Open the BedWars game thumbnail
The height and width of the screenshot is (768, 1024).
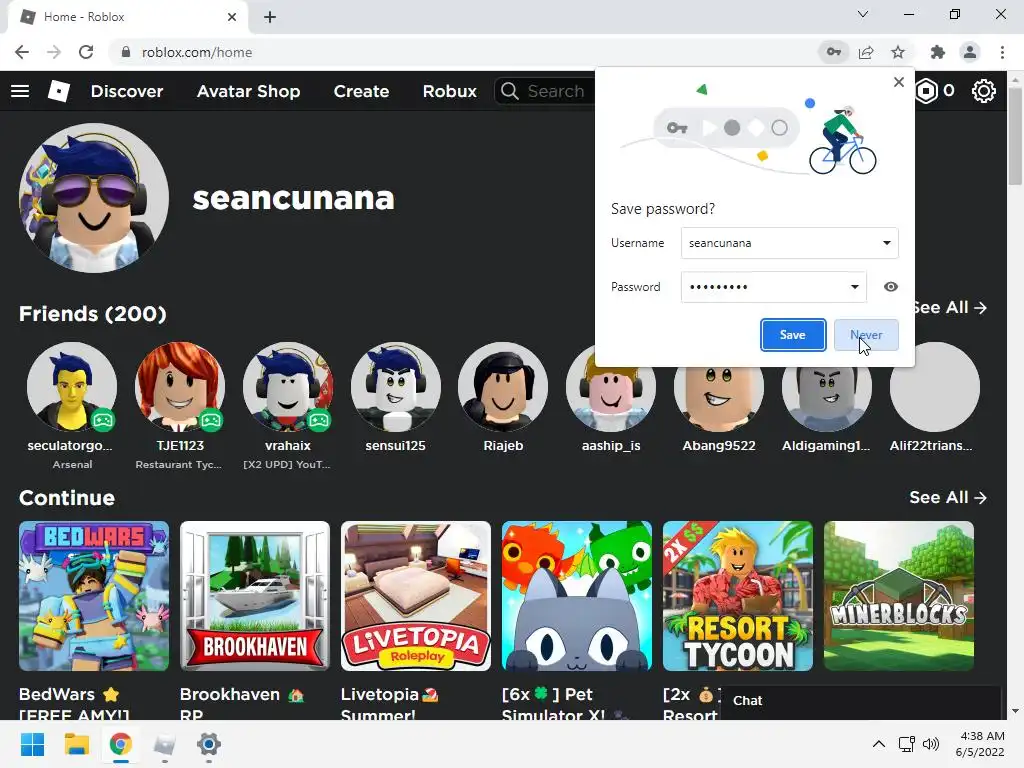94,596
